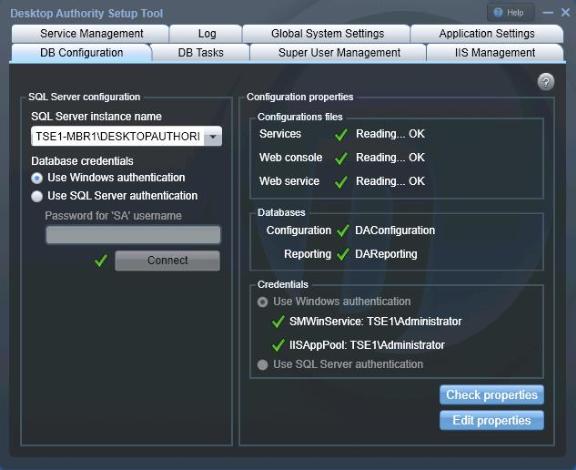This screenshot has width=576, height=470.
Task: Click the DAConfiguration database name
Action: (x=395, y=230)
